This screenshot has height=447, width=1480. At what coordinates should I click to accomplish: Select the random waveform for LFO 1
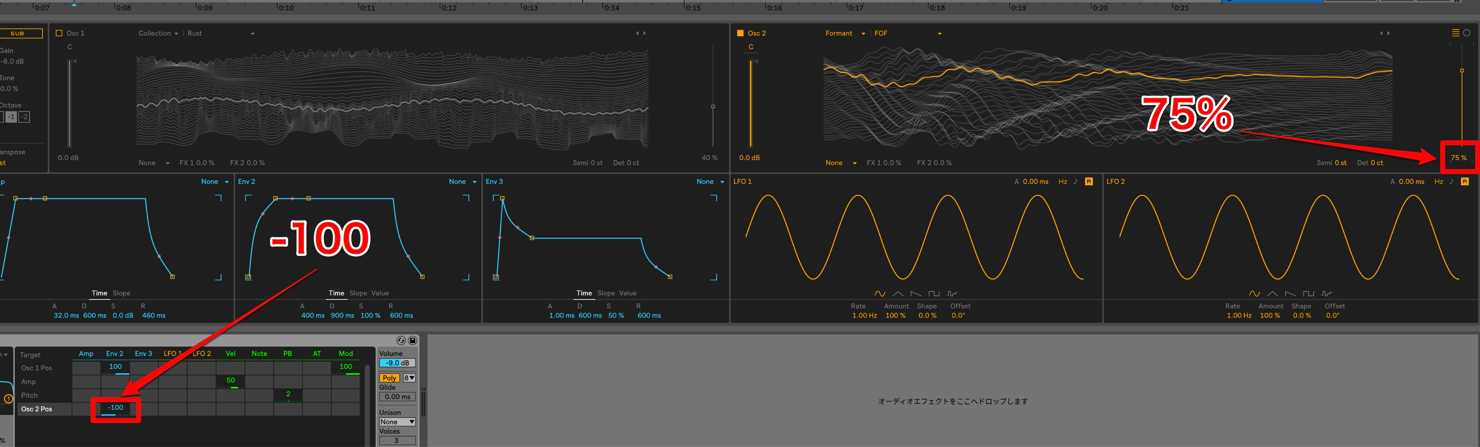tap(952, 294)
